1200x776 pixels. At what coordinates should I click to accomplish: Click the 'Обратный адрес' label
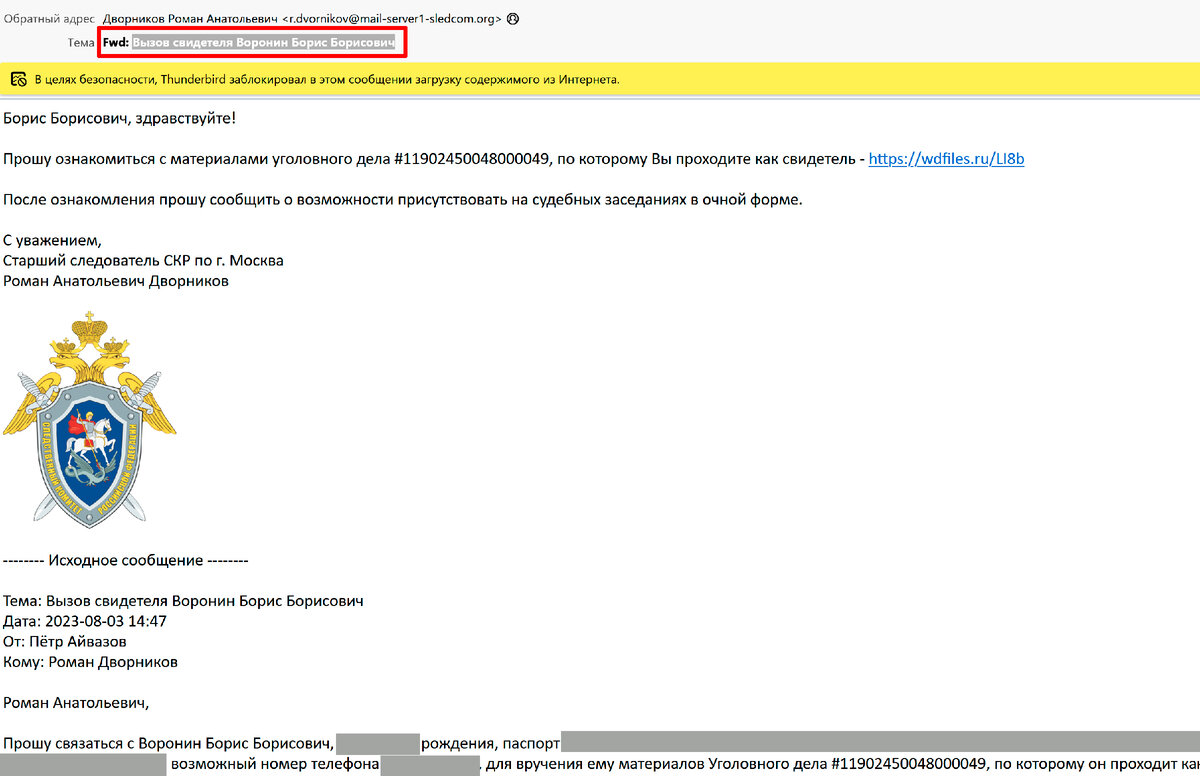[50, 19]
